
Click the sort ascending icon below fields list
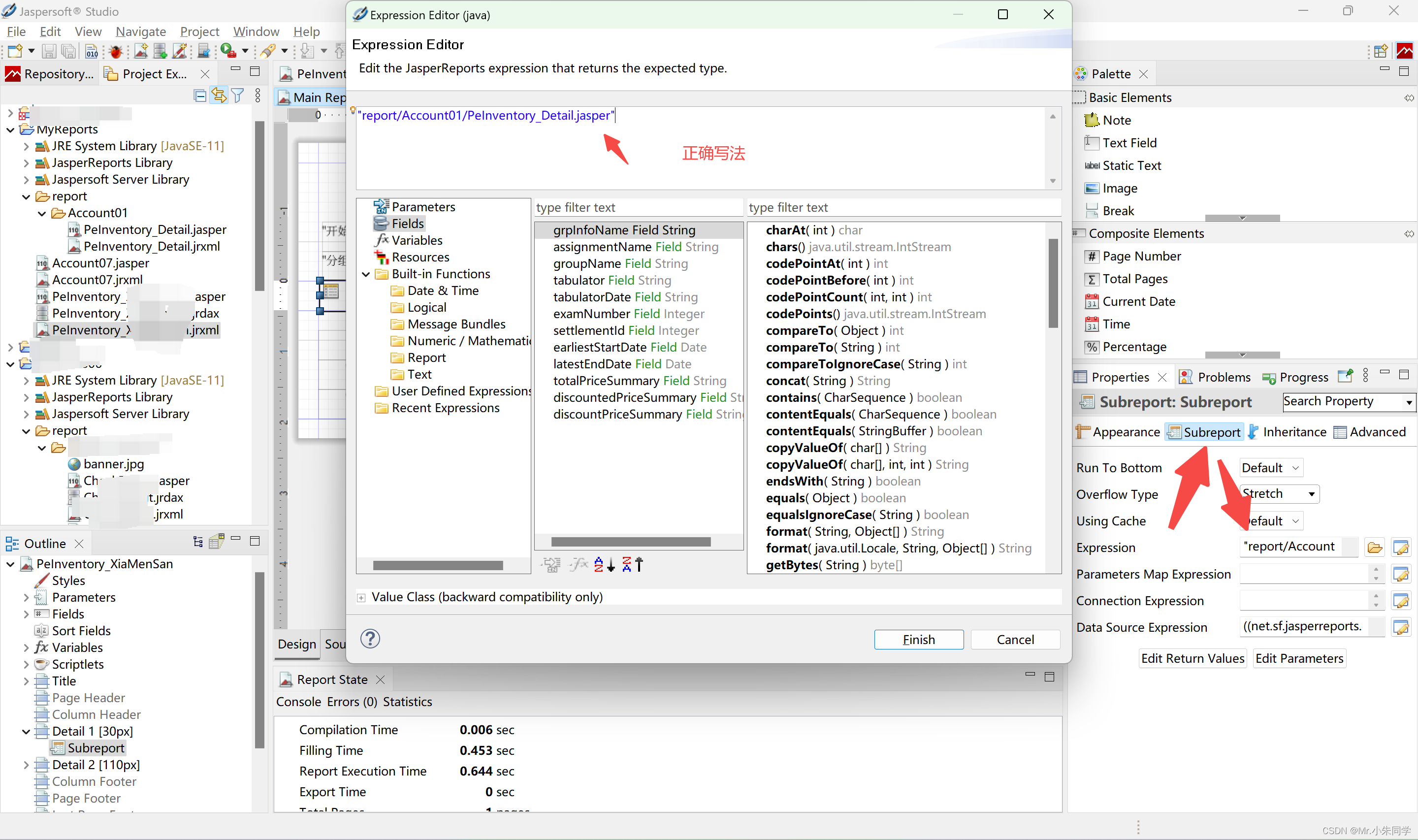click(x=604, y=564)
